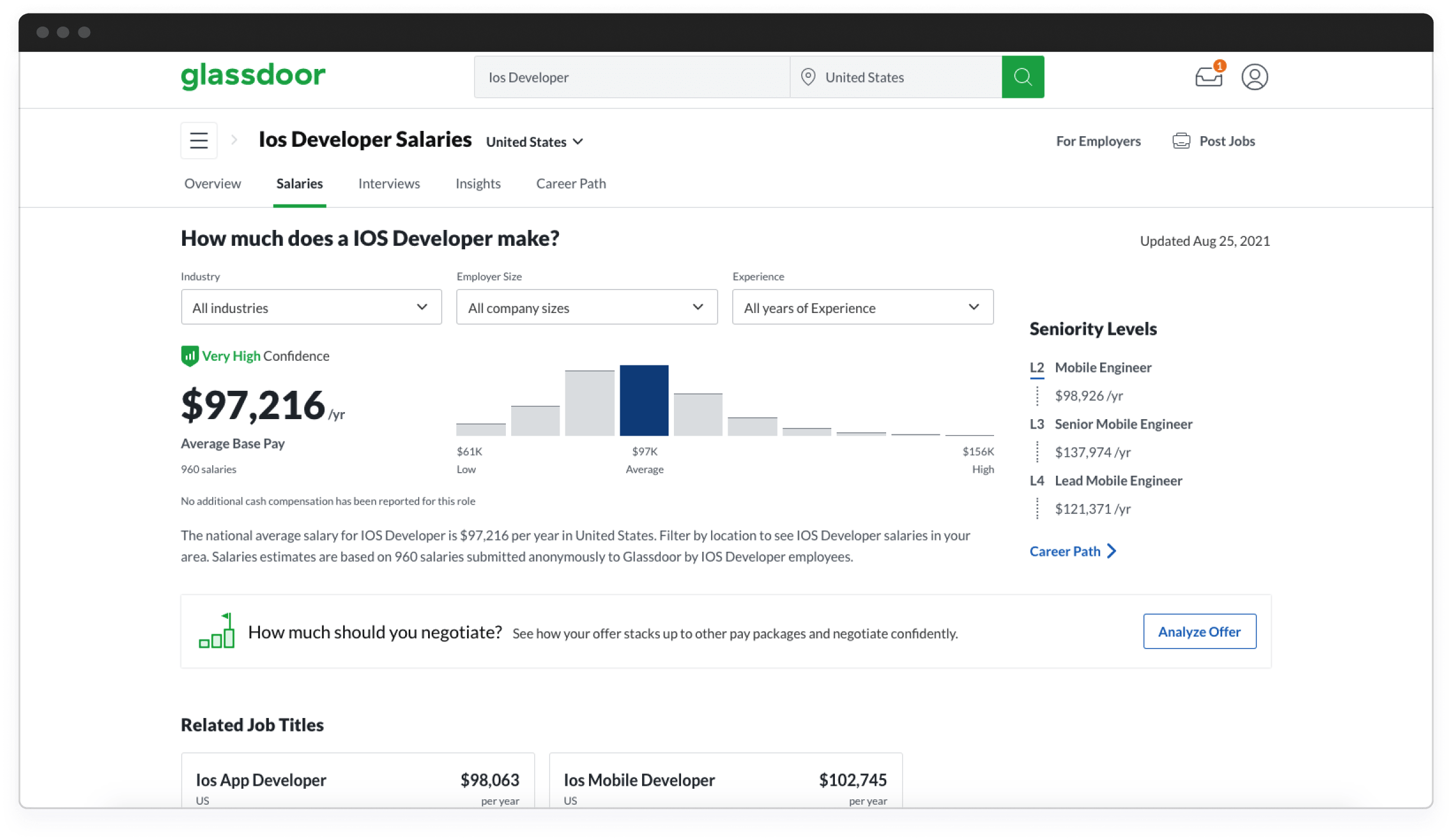Click the green search magnifier button

[x=1023, y=77]
